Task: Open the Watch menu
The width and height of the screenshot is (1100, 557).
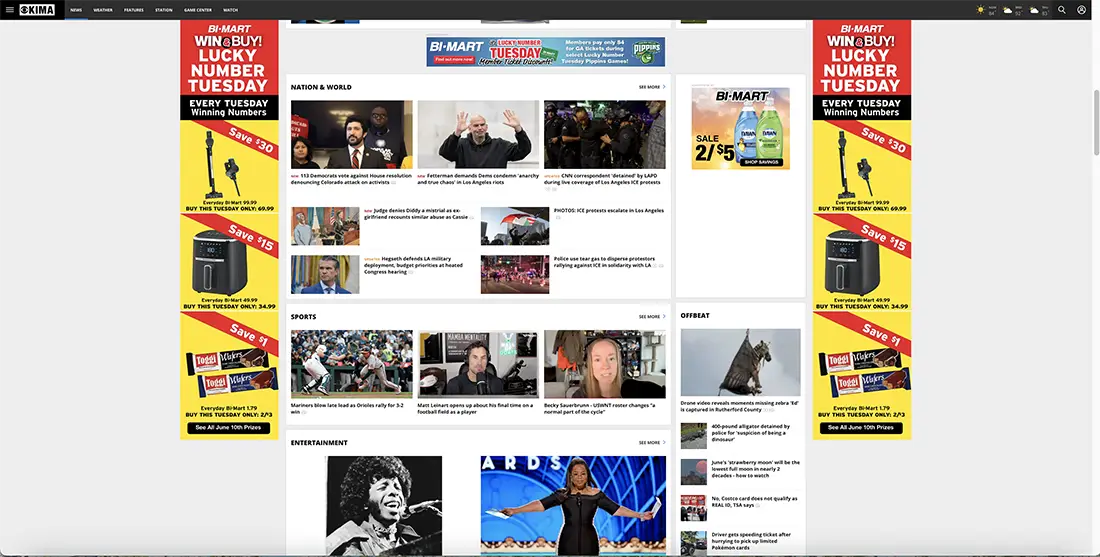Action: 230,10
